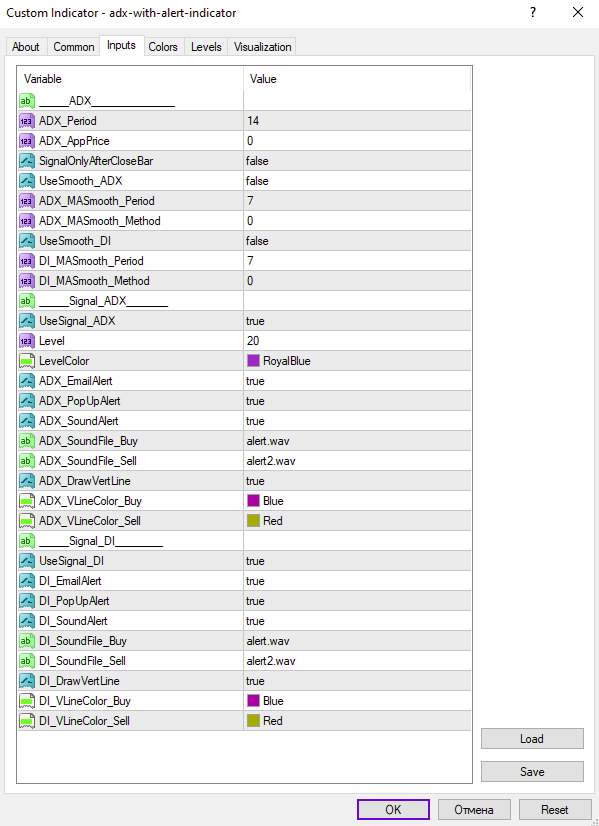This screenshot has height=826, width=599.
Task: Click the integer icon beside ADX_Period
Action: pyautogui.click(x=27, y=121)
